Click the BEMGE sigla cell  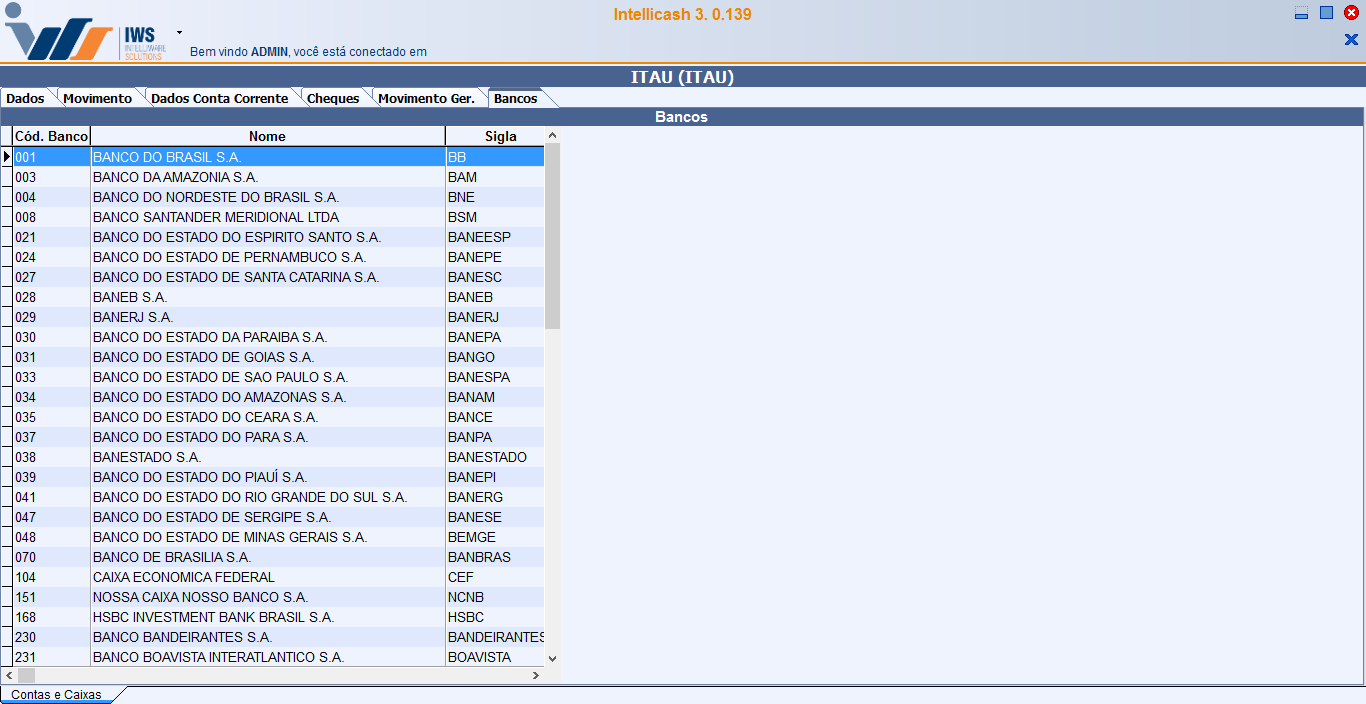[x=495, y=537]
